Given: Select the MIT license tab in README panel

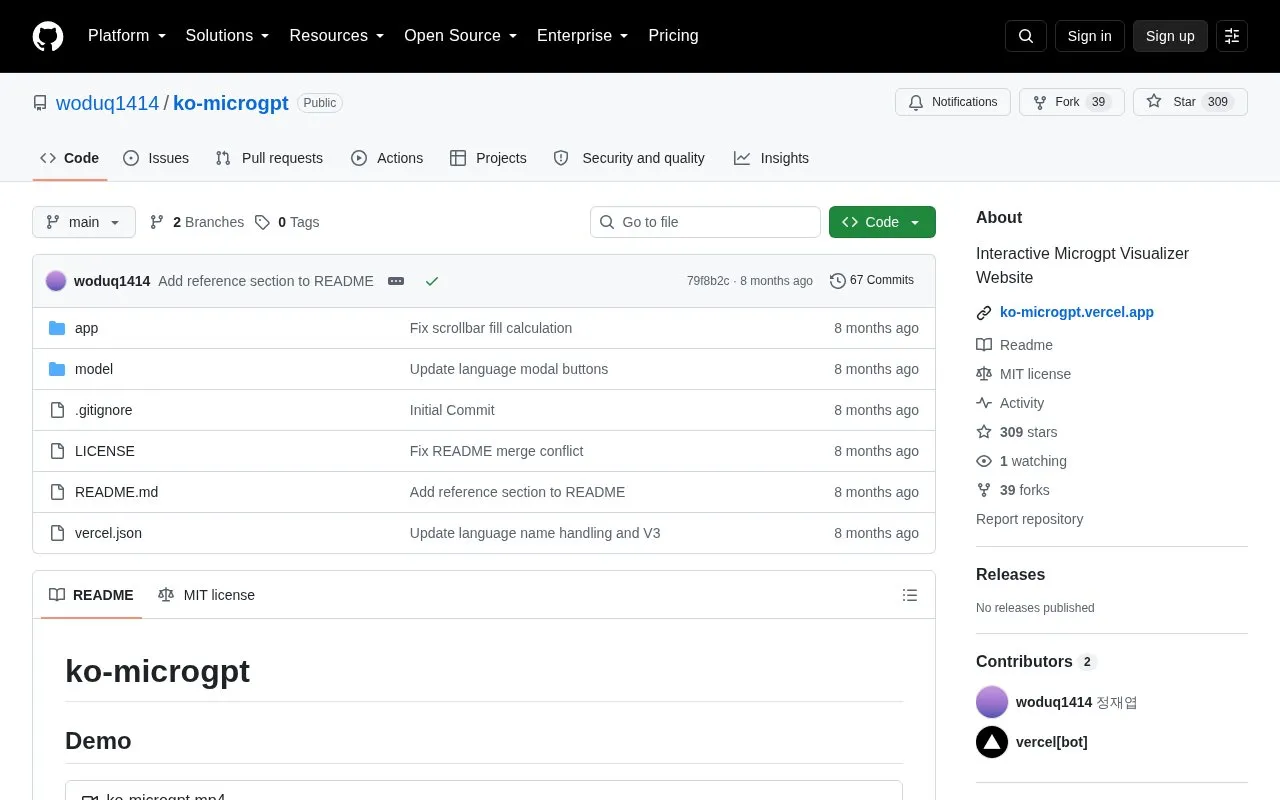Looking at the screenshot, I should [x=207, y=595].
